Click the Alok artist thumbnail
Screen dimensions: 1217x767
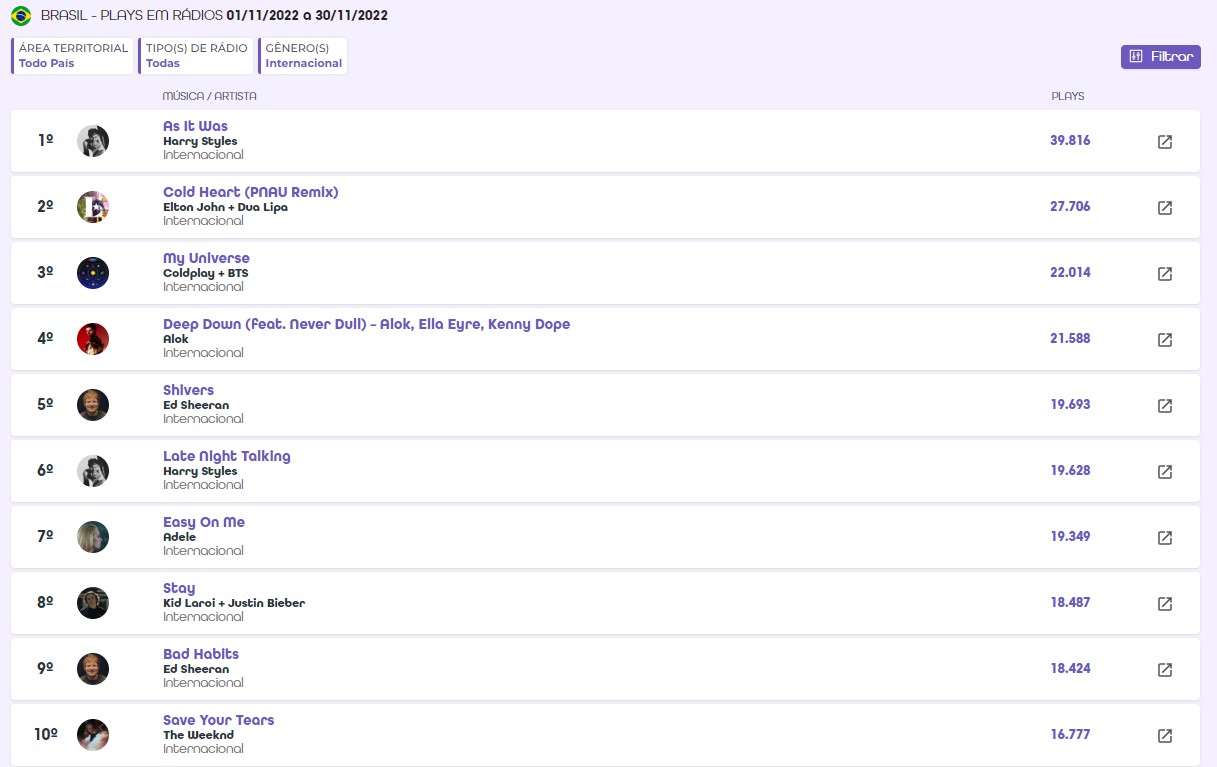tap(93, 339)
